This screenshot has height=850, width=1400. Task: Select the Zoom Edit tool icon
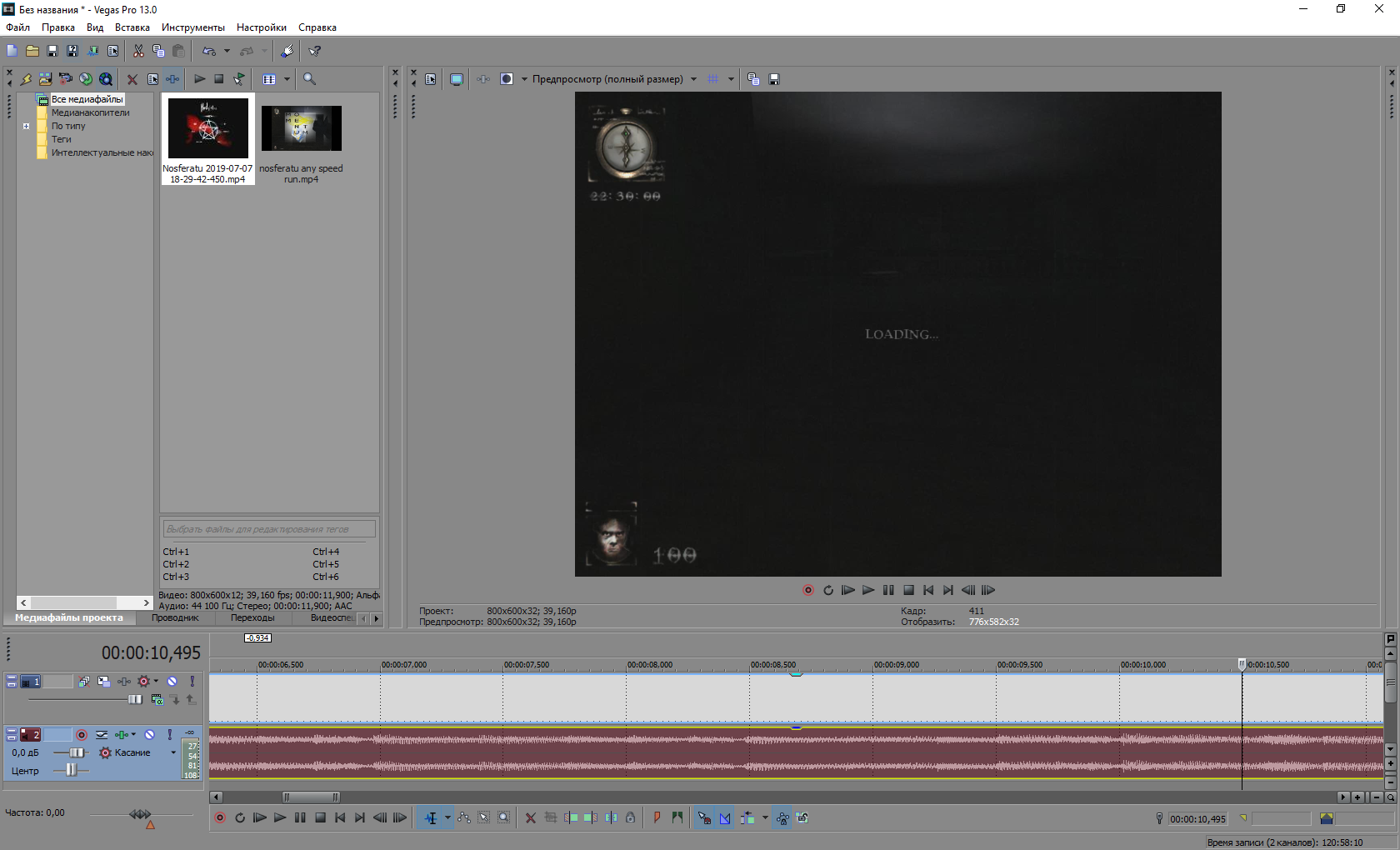(x=504, y=817)
